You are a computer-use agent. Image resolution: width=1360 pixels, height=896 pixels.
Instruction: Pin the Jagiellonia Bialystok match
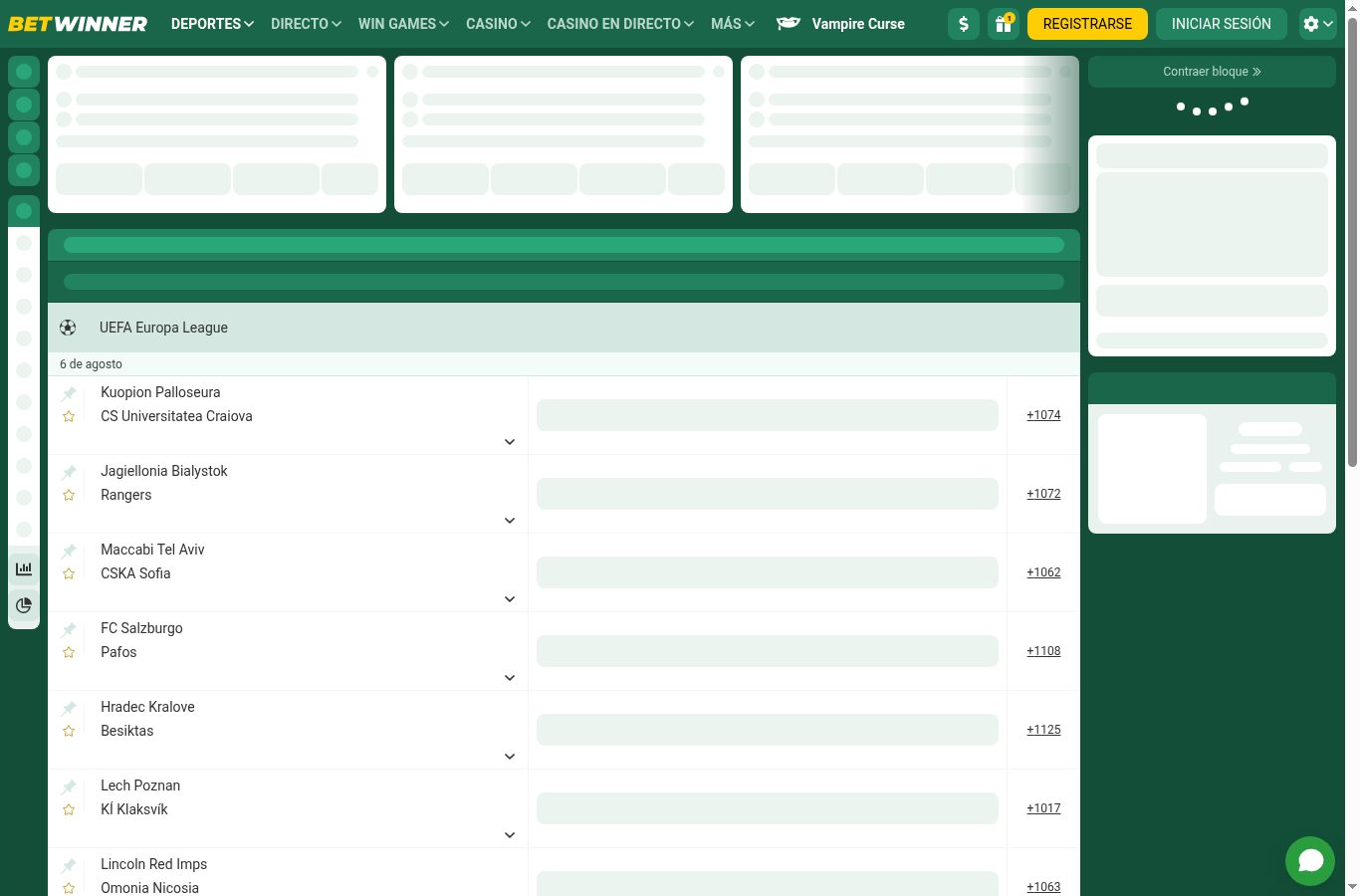click(x=69, y=473)
